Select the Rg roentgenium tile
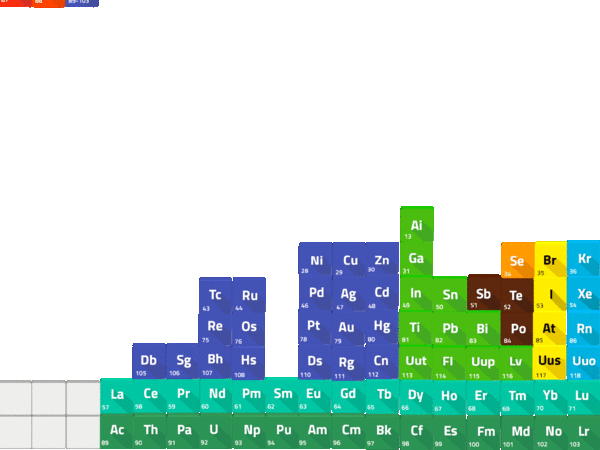The image size is (600, 450). 349,363
